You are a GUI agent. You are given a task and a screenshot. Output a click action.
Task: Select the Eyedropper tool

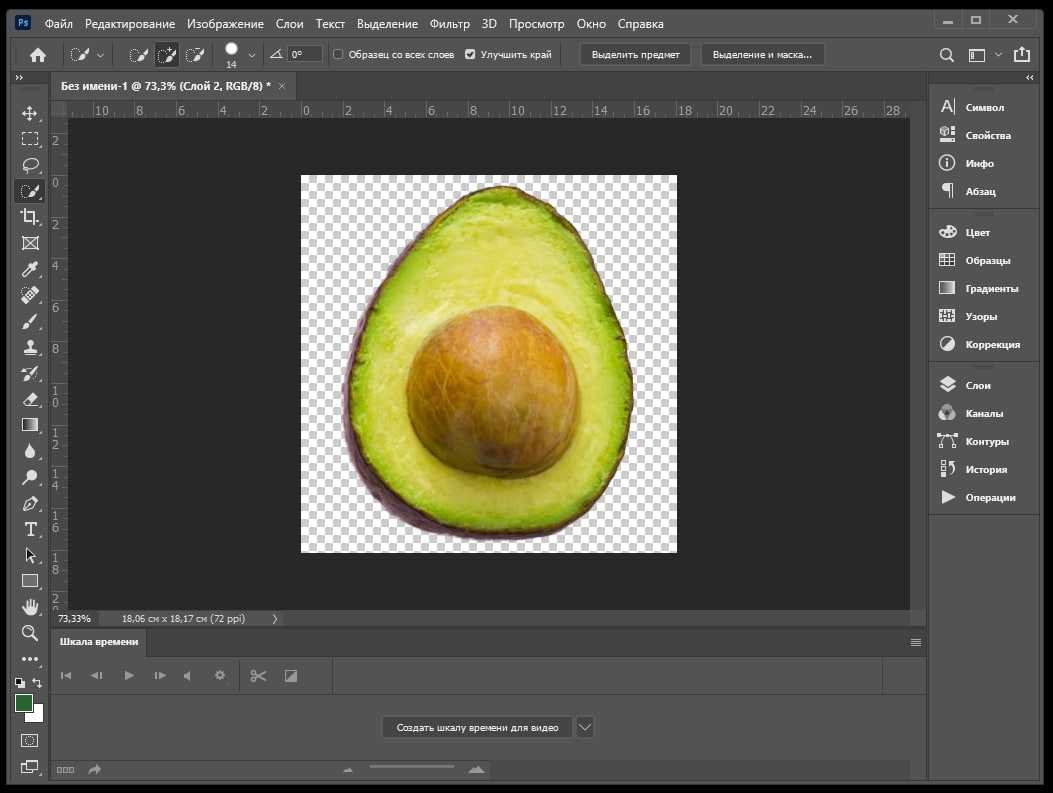tap(30, 269)
